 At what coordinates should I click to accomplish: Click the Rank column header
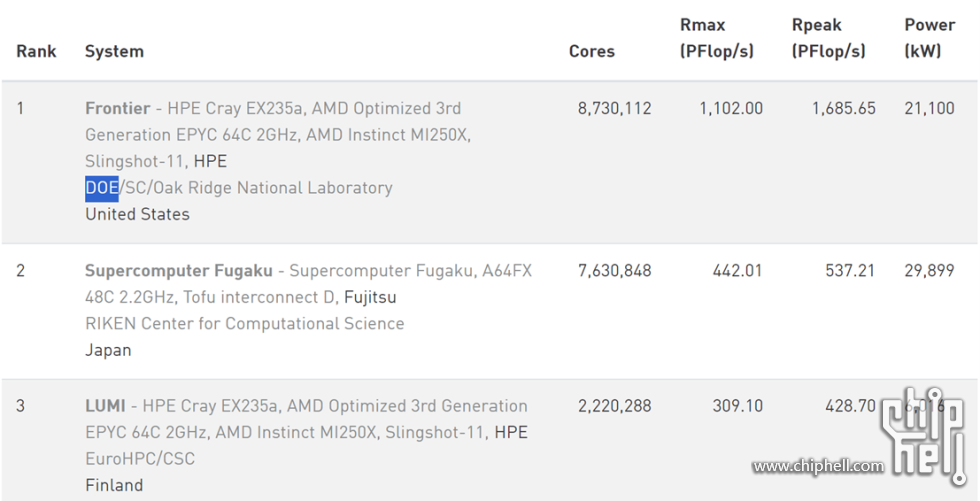coord(36,51)
